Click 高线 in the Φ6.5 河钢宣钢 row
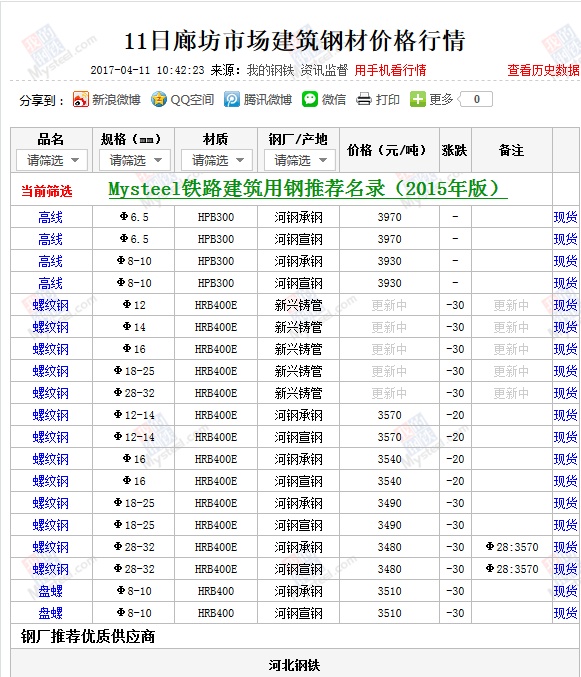Screen dimensions: 581x677 coord(51,239)
